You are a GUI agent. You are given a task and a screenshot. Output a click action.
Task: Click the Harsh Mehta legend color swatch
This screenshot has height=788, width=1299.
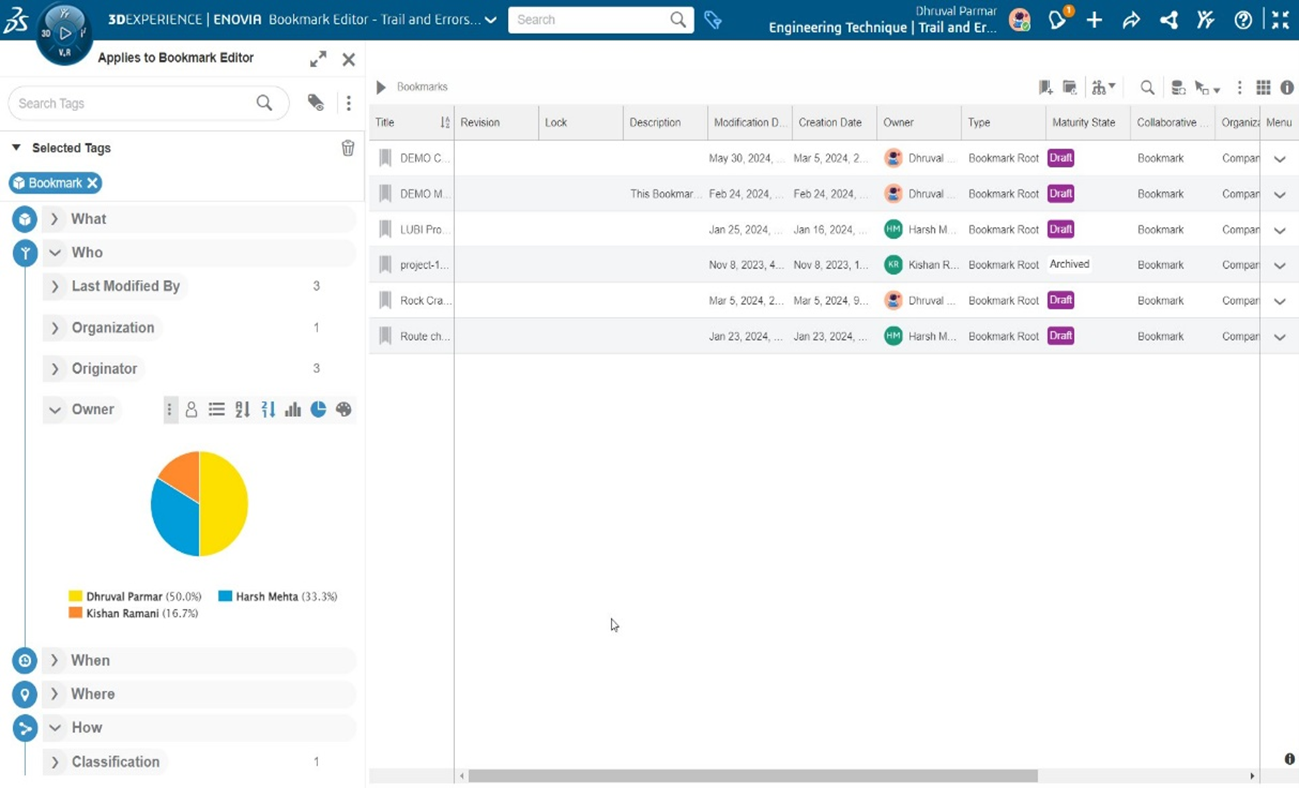[225, 596]
